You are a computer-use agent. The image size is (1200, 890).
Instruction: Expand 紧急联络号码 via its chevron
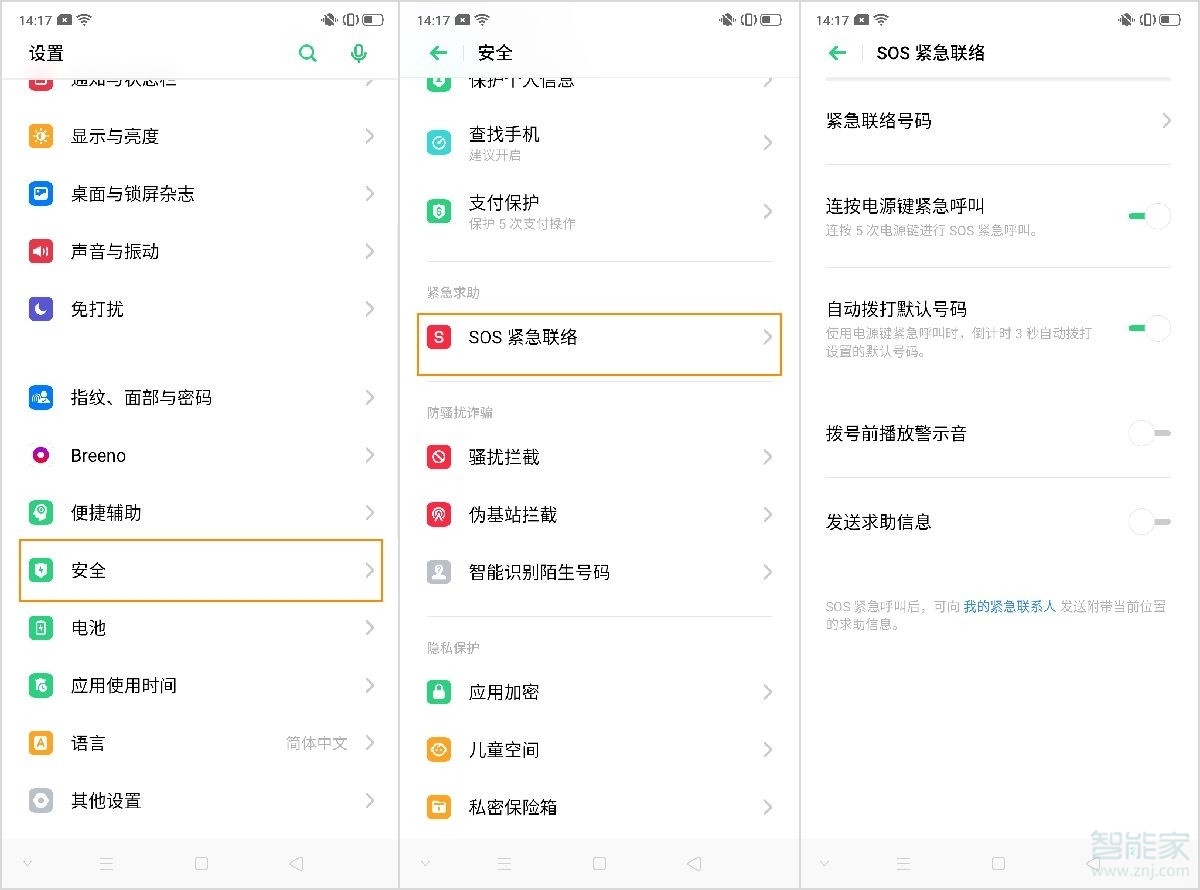pos(1166,120)
